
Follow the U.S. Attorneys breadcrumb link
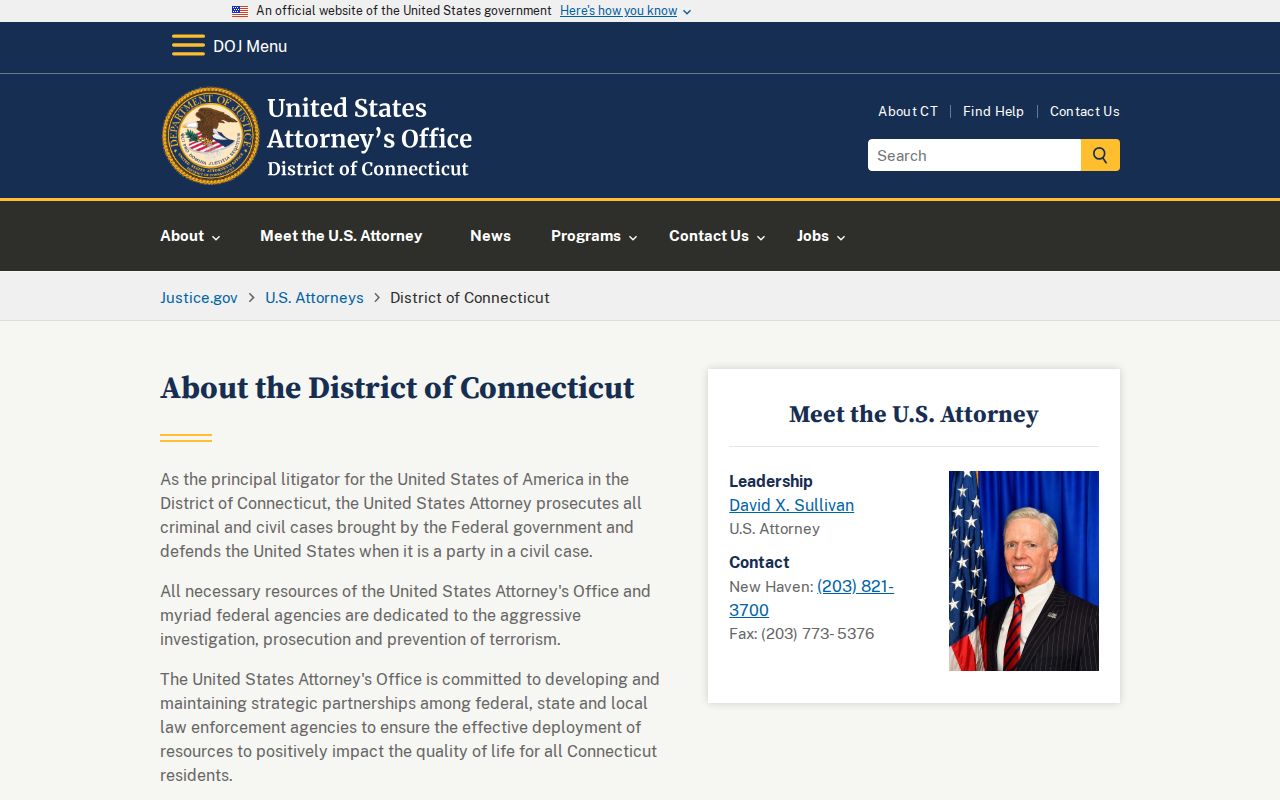314,298
